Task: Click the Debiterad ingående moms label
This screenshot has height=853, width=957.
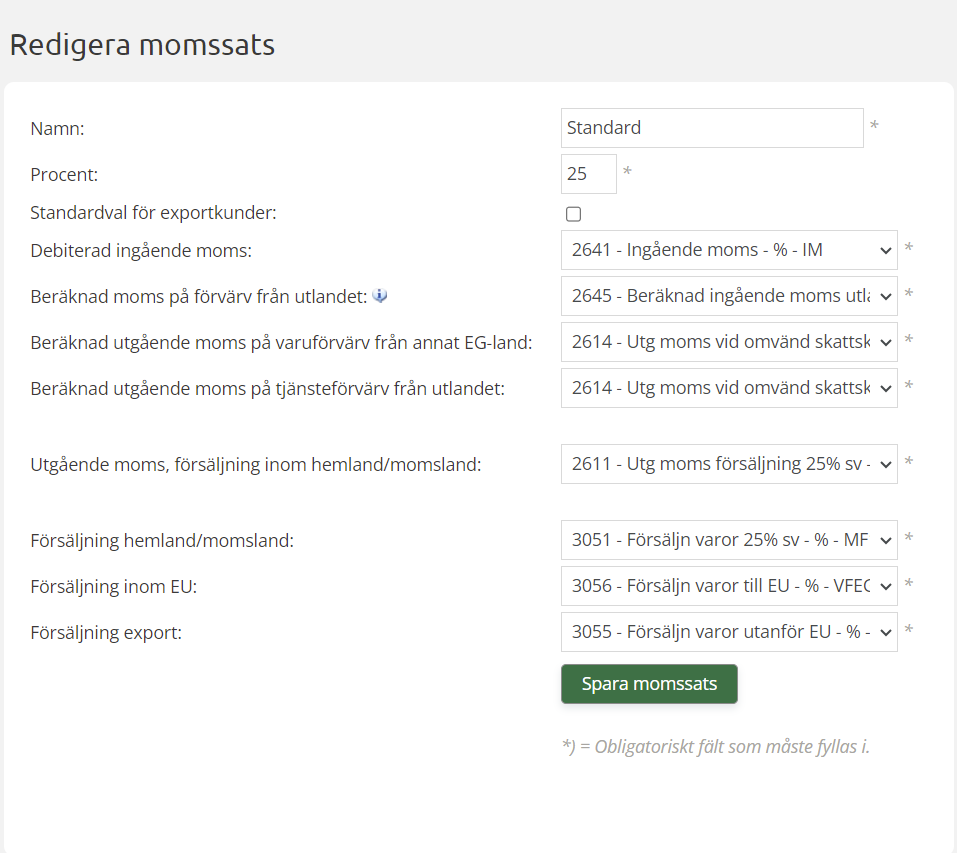Action: pos(141,251)
